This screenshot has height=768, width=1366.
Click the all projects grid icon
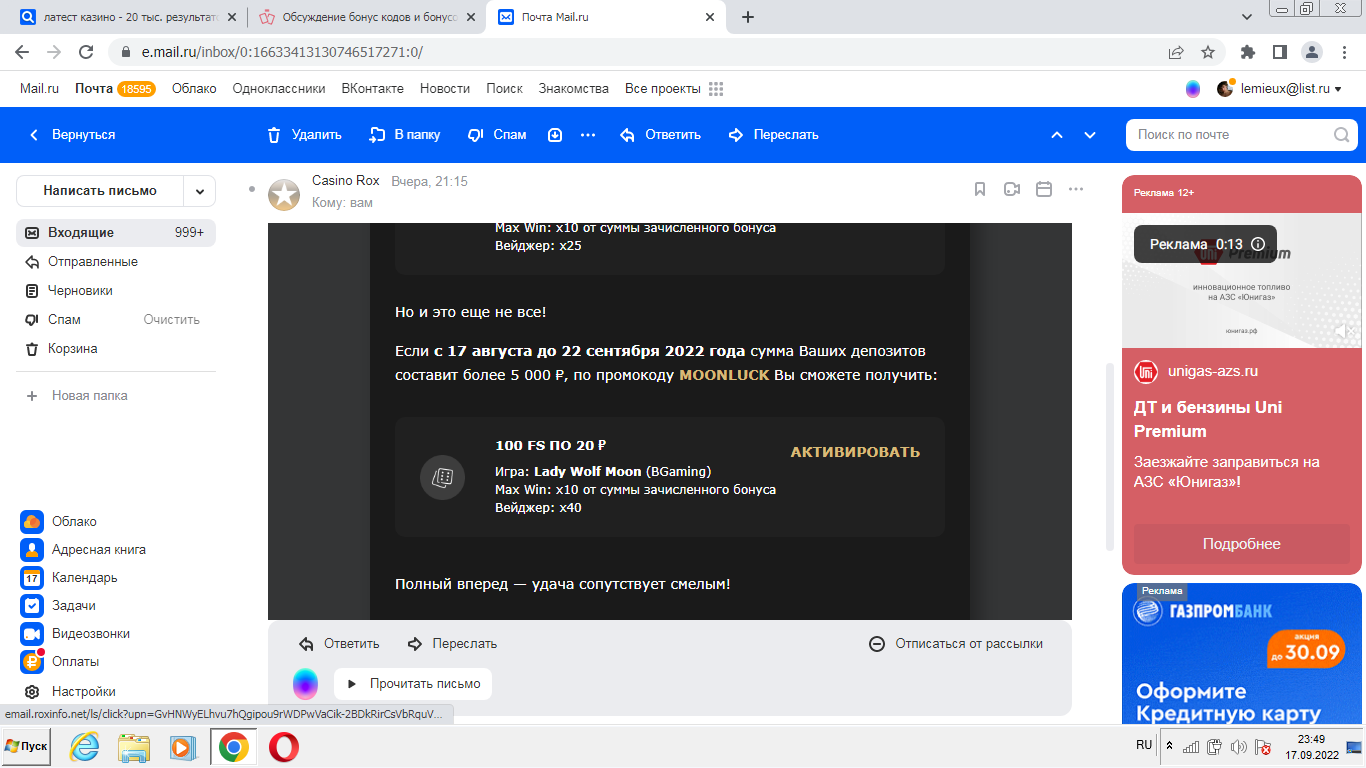[x=716, y=89]
